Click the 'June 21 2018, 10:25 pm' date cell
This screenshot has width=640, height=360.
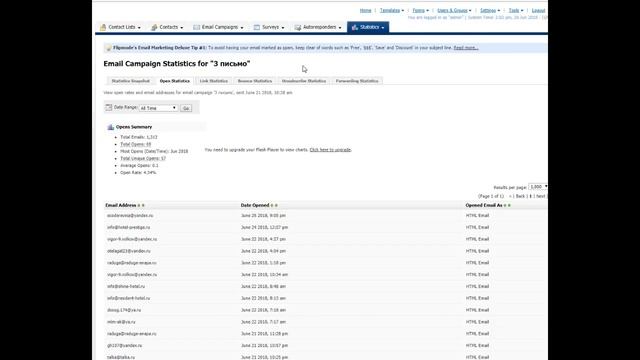(264, 357)
